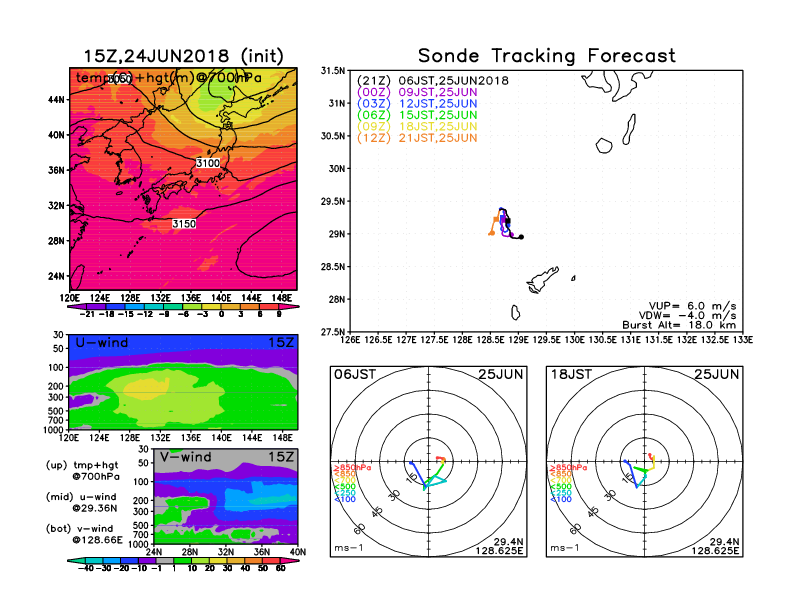792x612 pixels.
Task: Click the "-21" value on the temperature colorbar
Action: [87, 314]
